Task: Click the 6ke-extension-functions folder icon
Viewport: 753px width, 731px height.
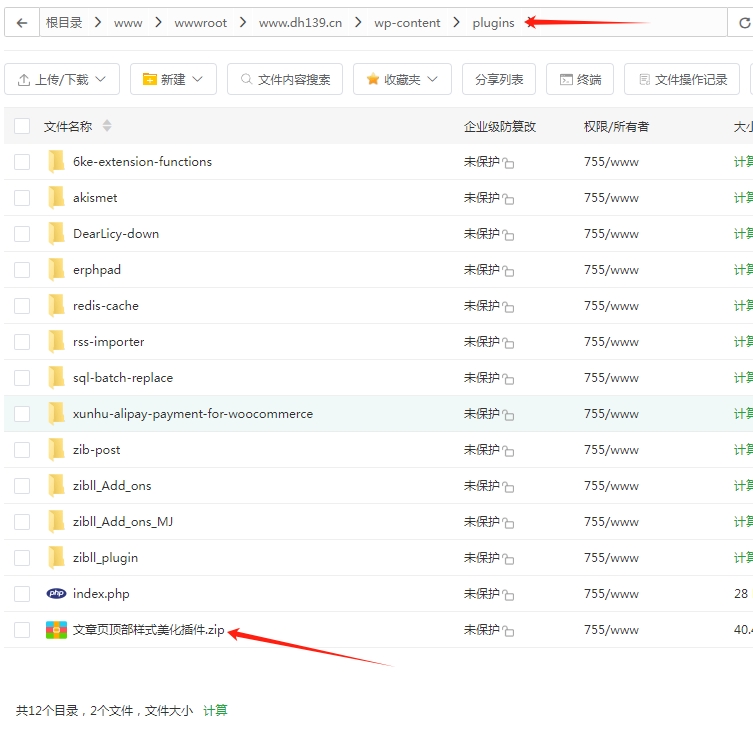Action: coord(56,161)
